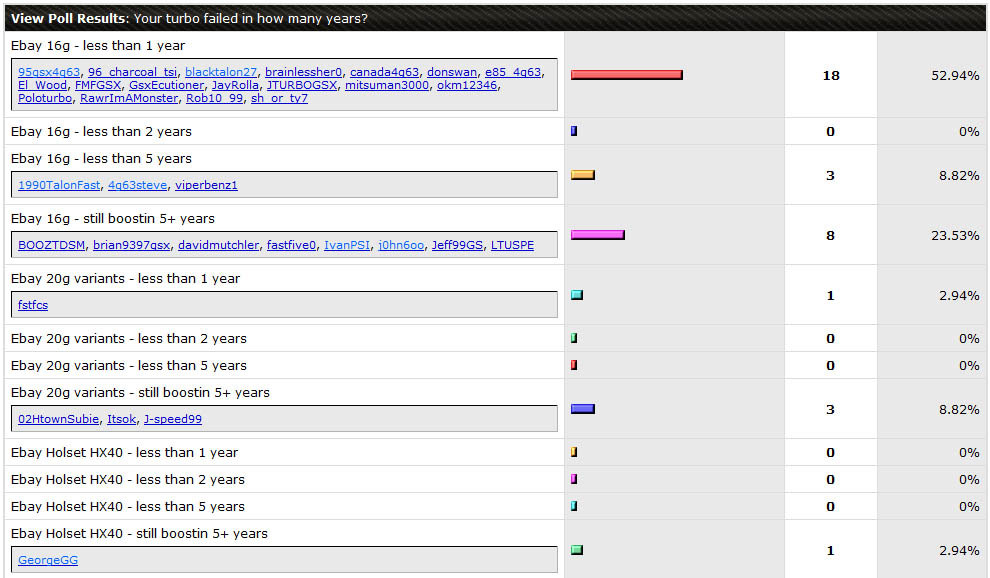Screen dimensions: 990x578
Task: Select text 'Ebay Holset HX40 - less than 2 years'
Action: click(x=128, y=480)
